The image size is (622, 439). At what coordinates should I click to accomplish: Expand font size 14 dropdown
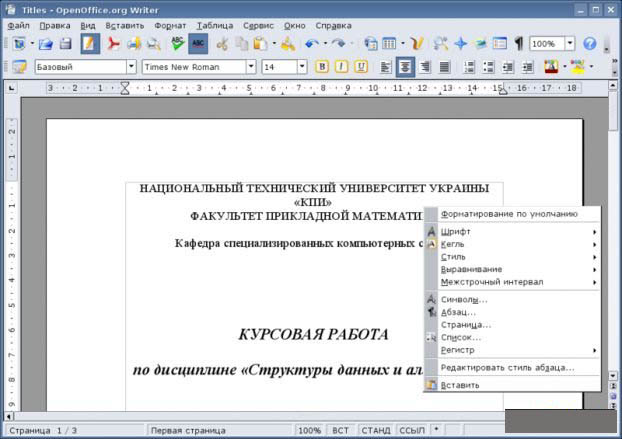pos(302,67)
